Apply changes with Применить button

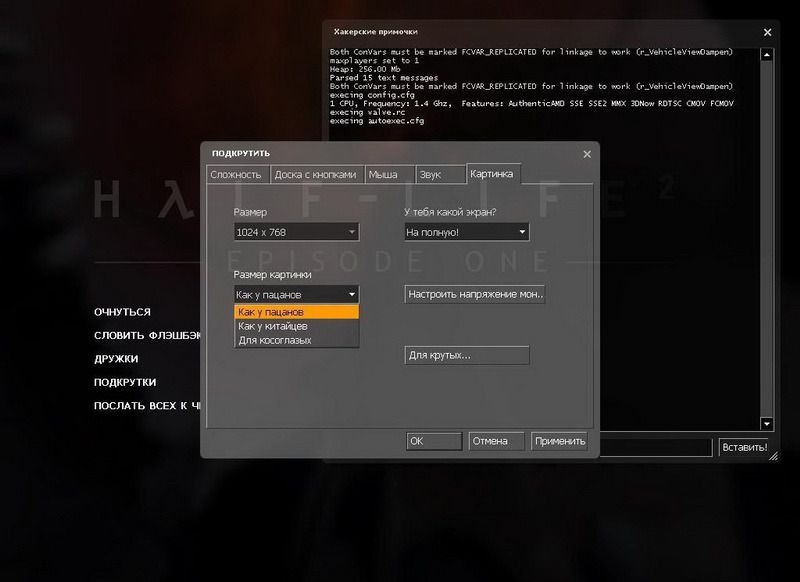(x=559, y=441)
